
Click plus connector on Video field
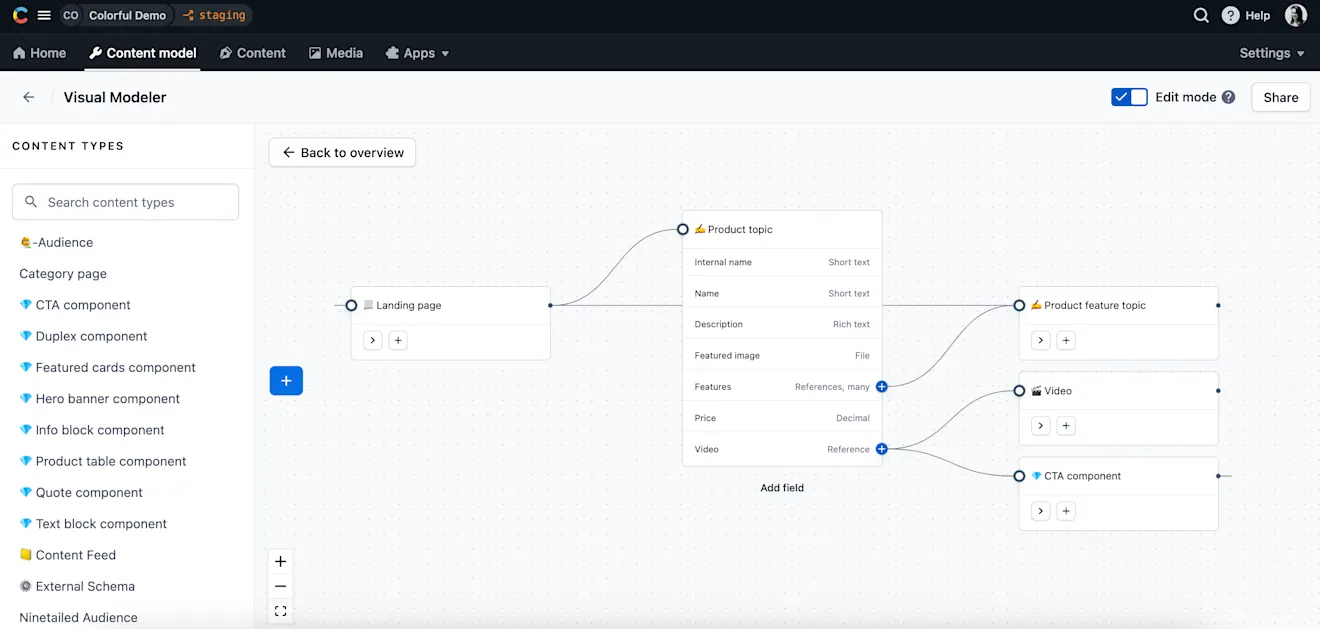(x=881, y=449)
